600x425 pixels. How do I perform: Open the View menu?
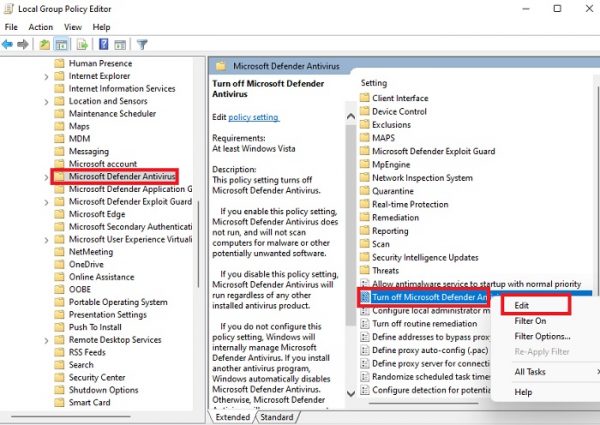pyautogui.click(x=73, y=27)
